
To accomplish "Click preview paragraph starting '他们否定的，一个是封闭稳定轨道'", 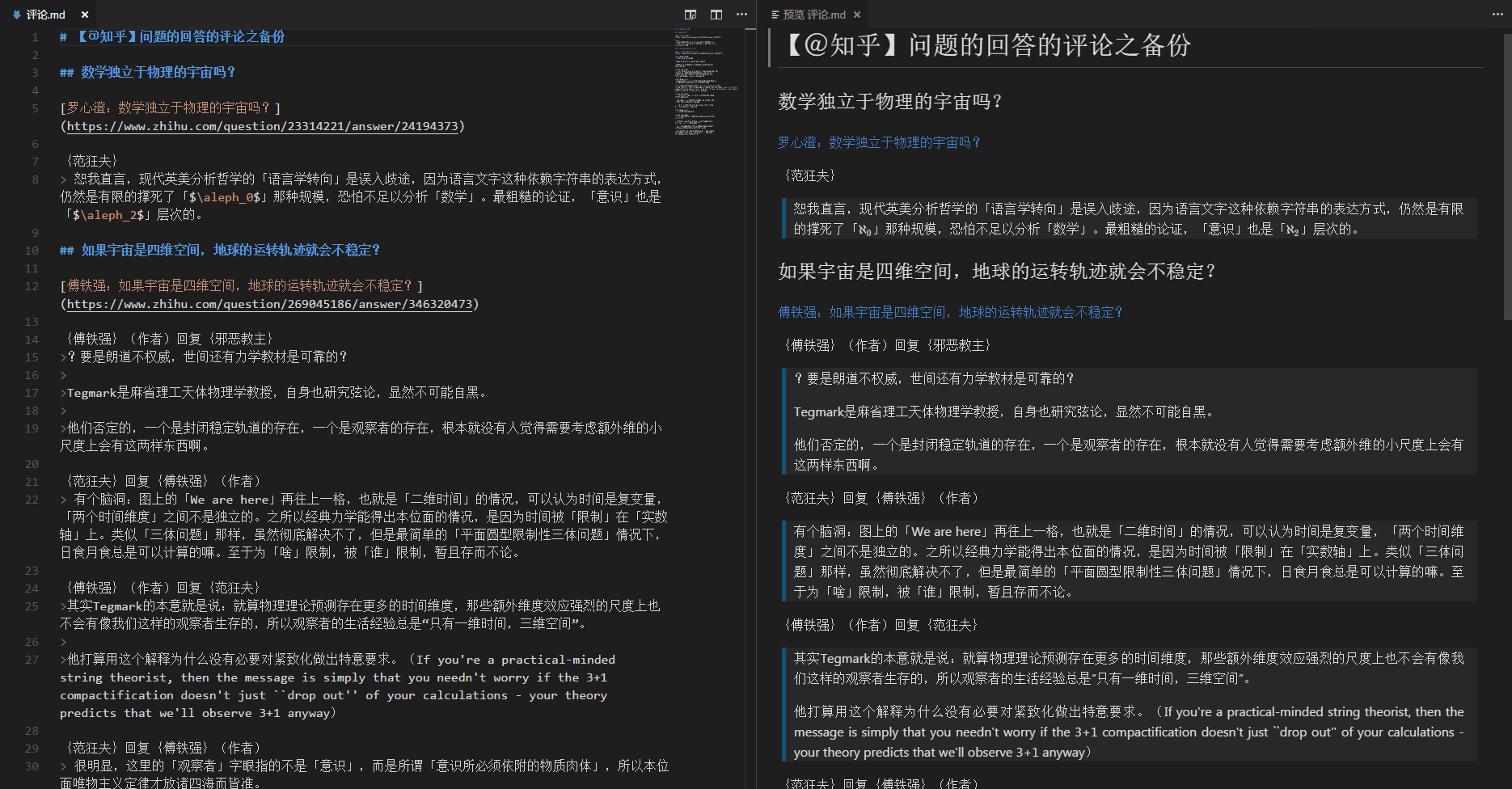I will [1129, 455].
